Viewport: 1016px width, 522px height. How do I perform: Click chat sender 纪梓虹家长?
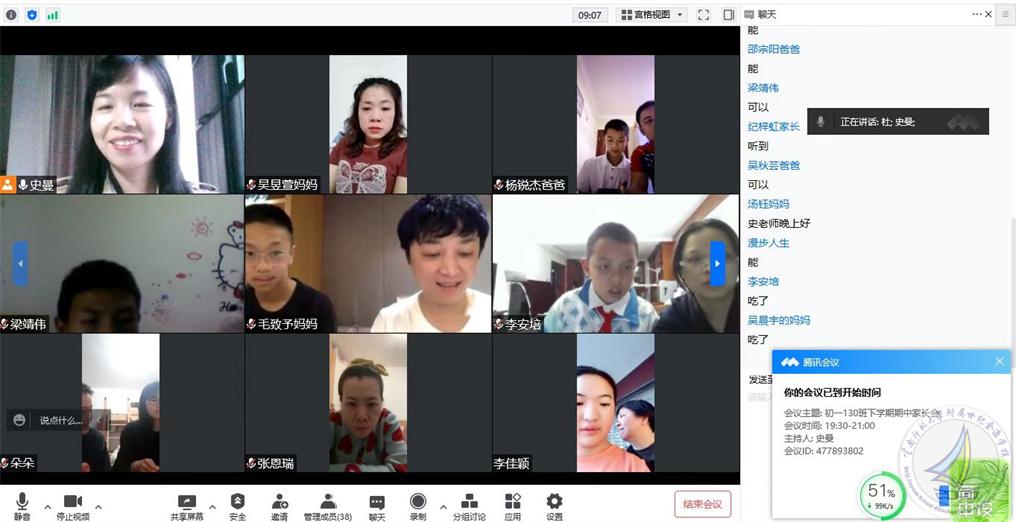pos(774,127)
